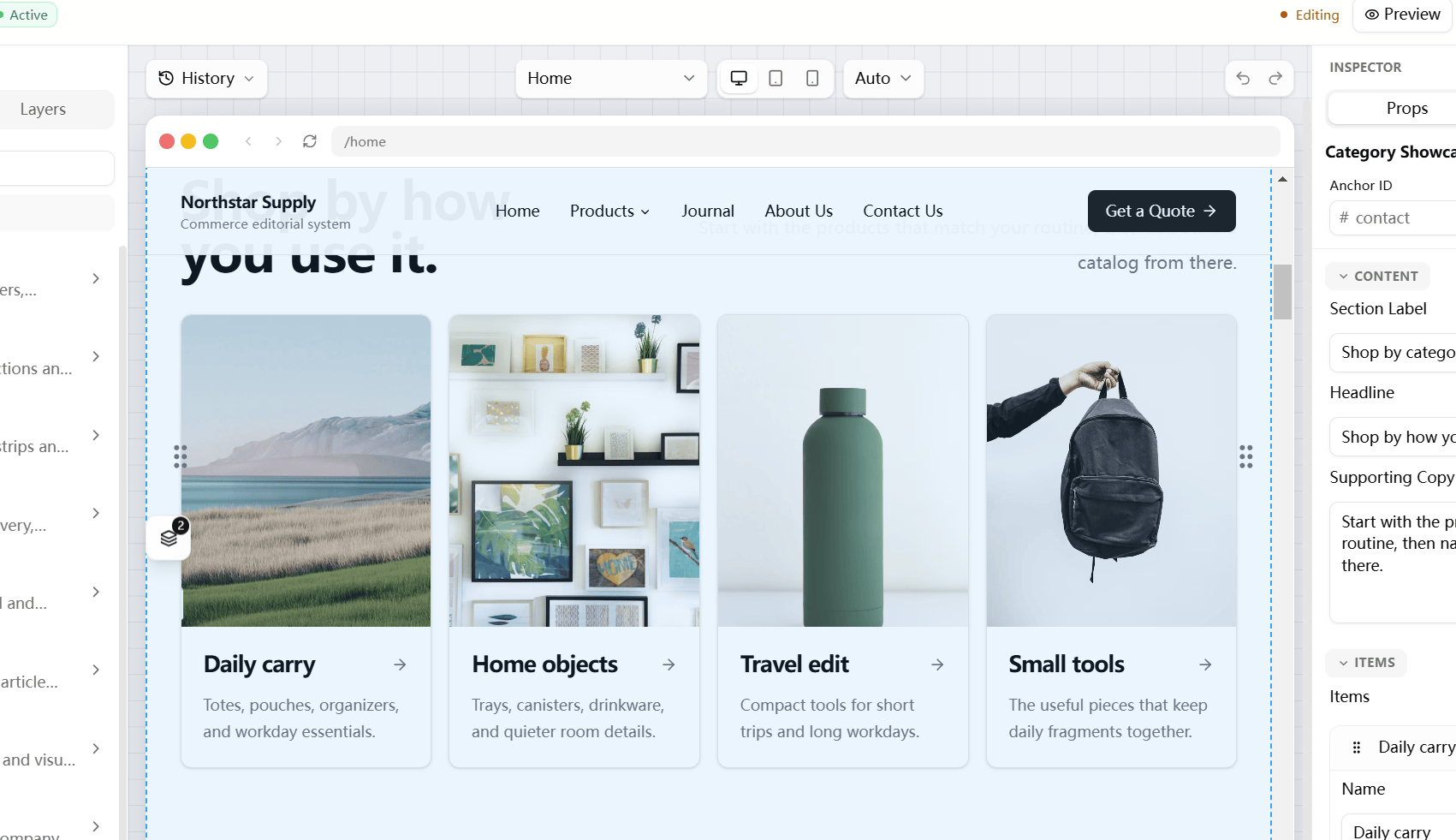Click the browser reload icon
The image size is (1456, 840).
click(x=310, y=141)
